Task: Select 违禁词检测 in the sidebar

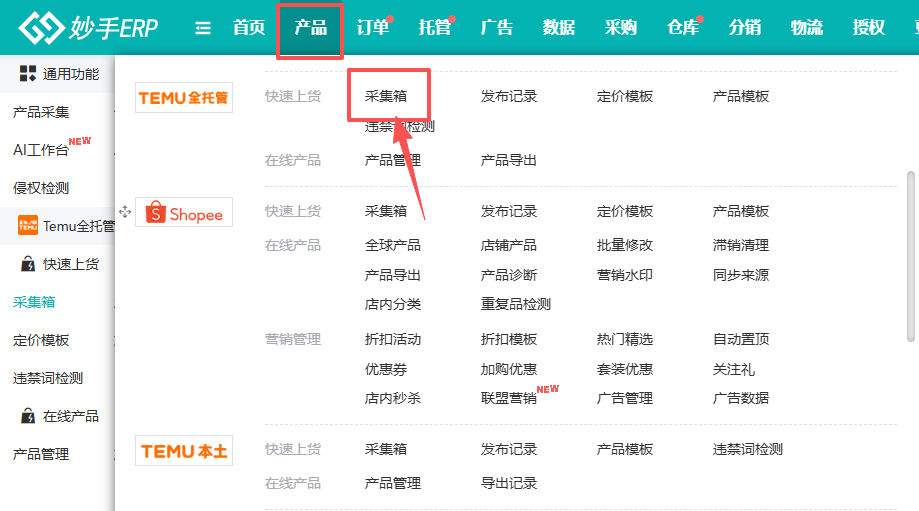Action: (x=48, y=379)
